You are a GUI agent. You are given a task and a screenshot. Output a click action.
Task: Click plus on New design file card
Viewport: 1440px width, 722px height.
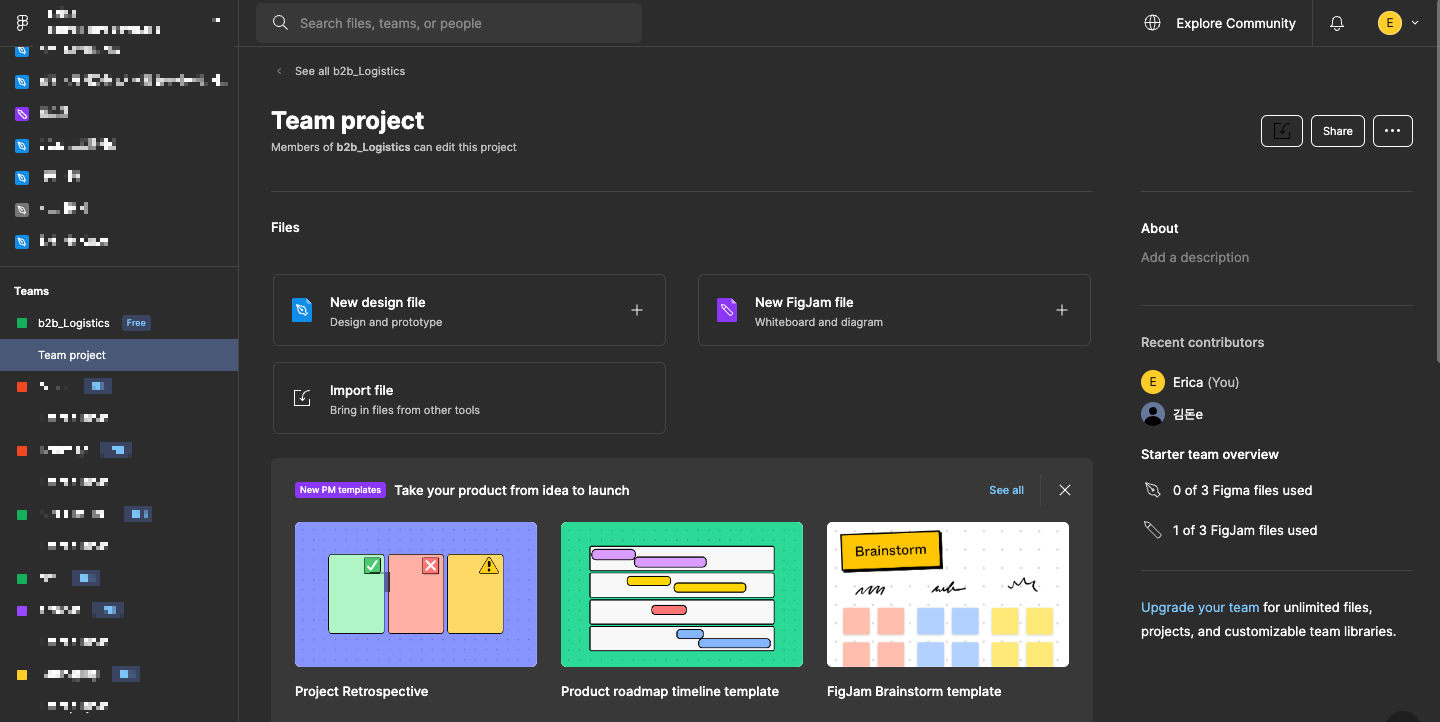coord(637,310)
